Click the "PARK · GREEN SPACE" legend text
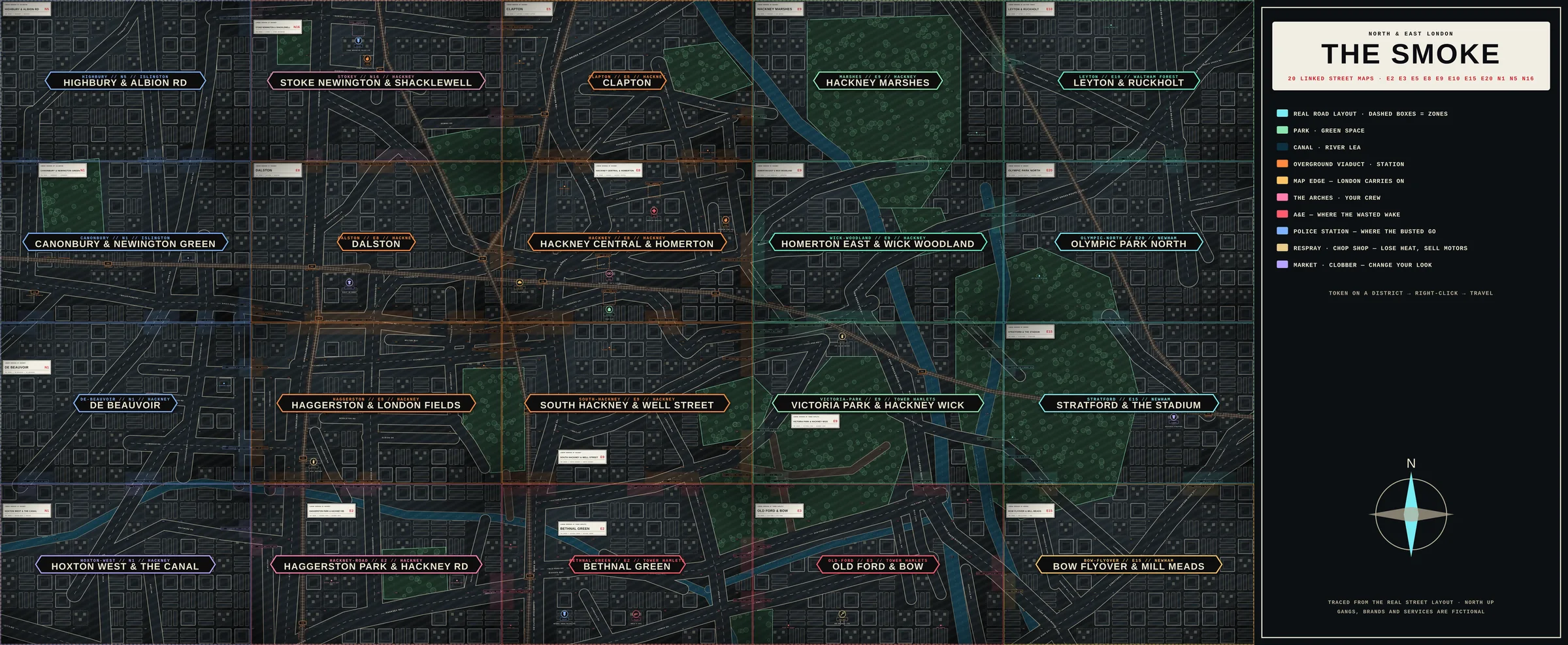Viewport: 1568px width, 645px height. tap(1329, 131)
